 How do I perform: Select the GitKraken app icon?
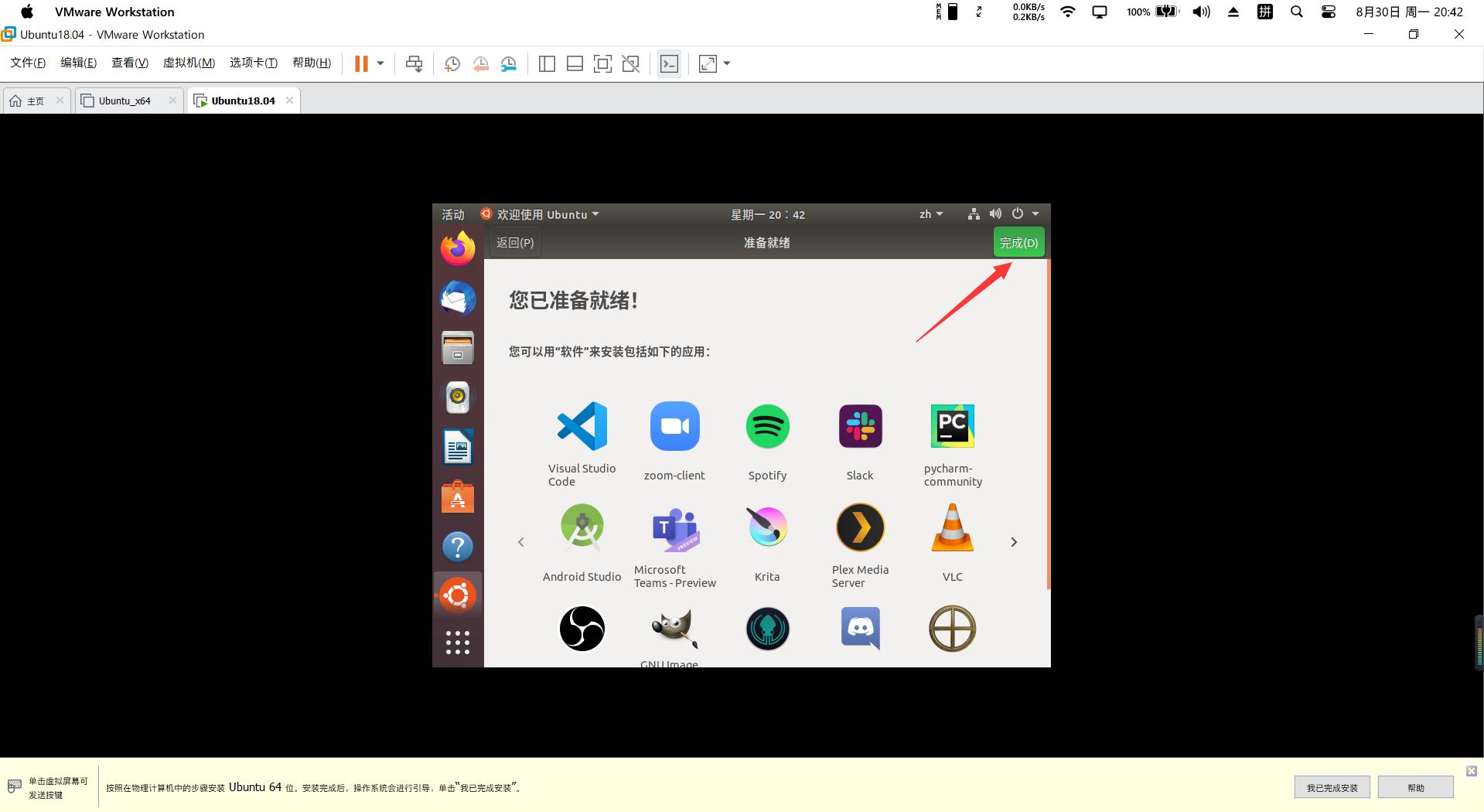tap(767, 629)
